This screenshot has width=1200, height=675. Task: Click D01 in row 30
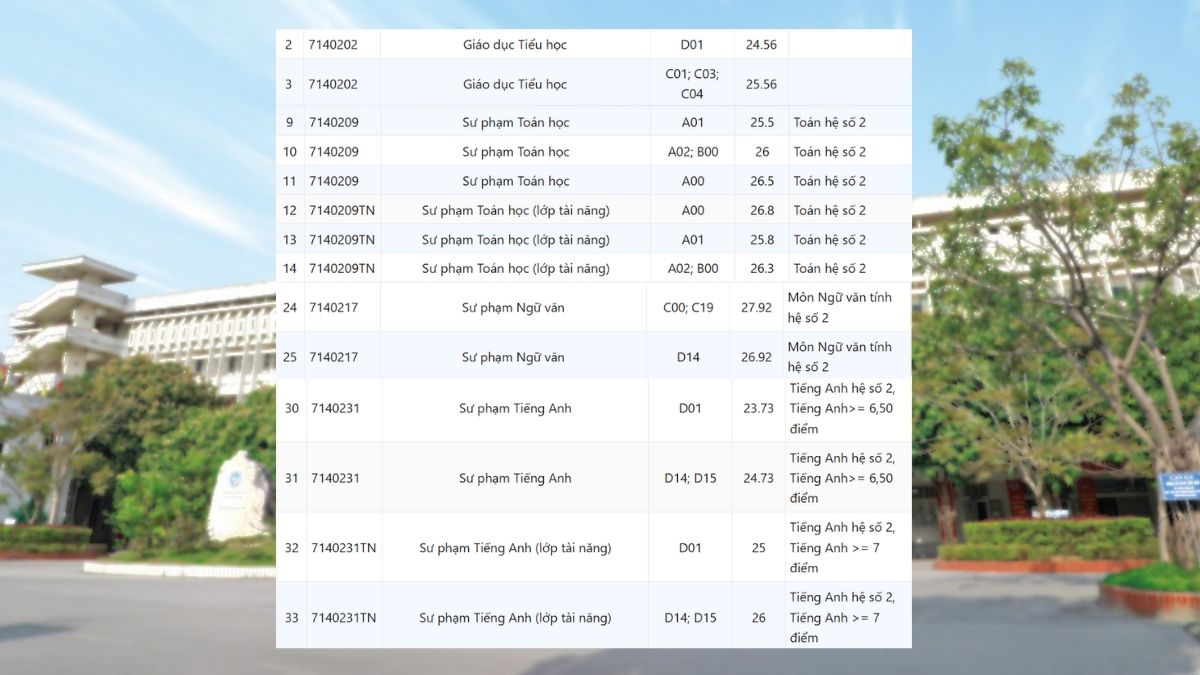tap(690, 409)
